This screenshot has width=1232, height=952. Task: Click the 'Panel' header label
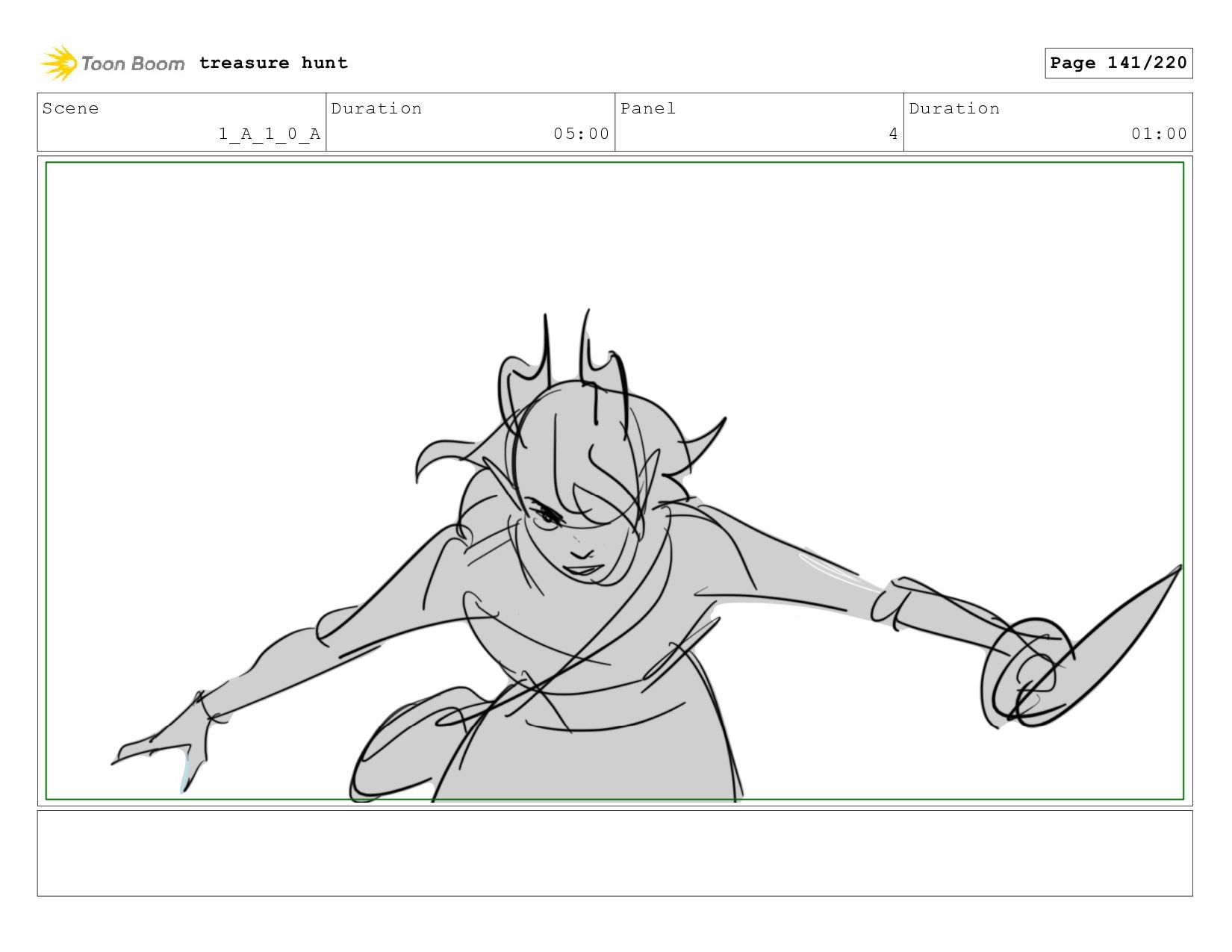coord(647,108)
